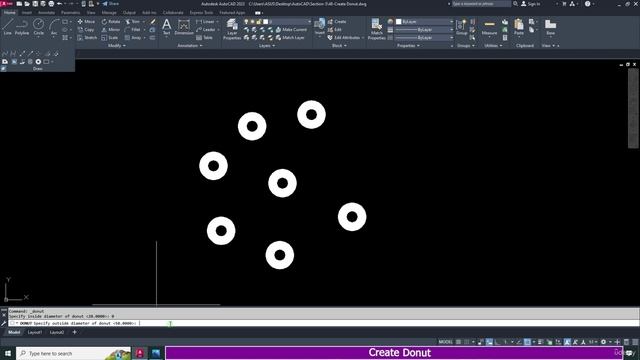Activate the Mirror command
This screenshot has height=360, width=640.
click(111, 29)
